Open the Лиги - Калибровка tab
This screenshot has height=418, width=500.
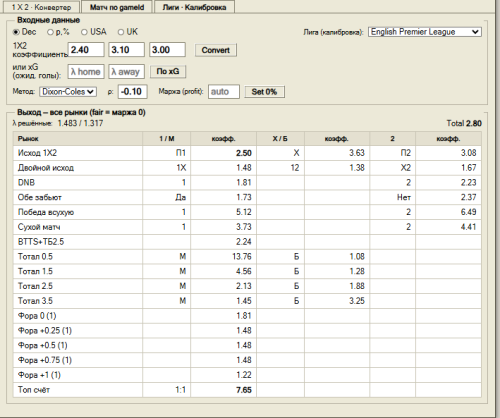[x=194, y=7]
